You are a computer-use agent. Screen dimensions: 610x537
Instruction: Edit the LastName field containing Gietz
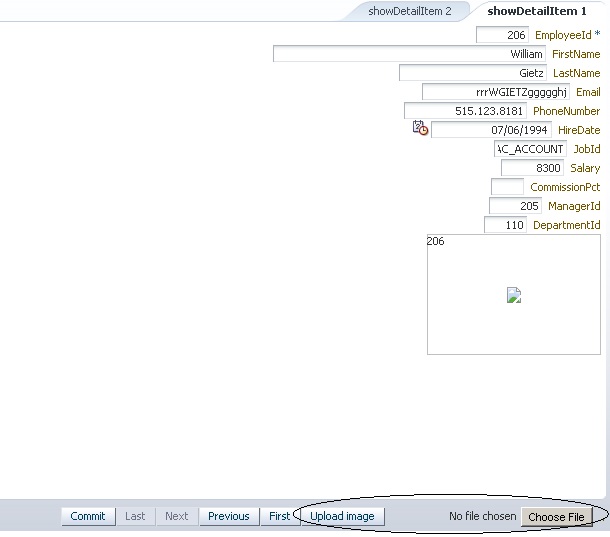click(473, 73)
